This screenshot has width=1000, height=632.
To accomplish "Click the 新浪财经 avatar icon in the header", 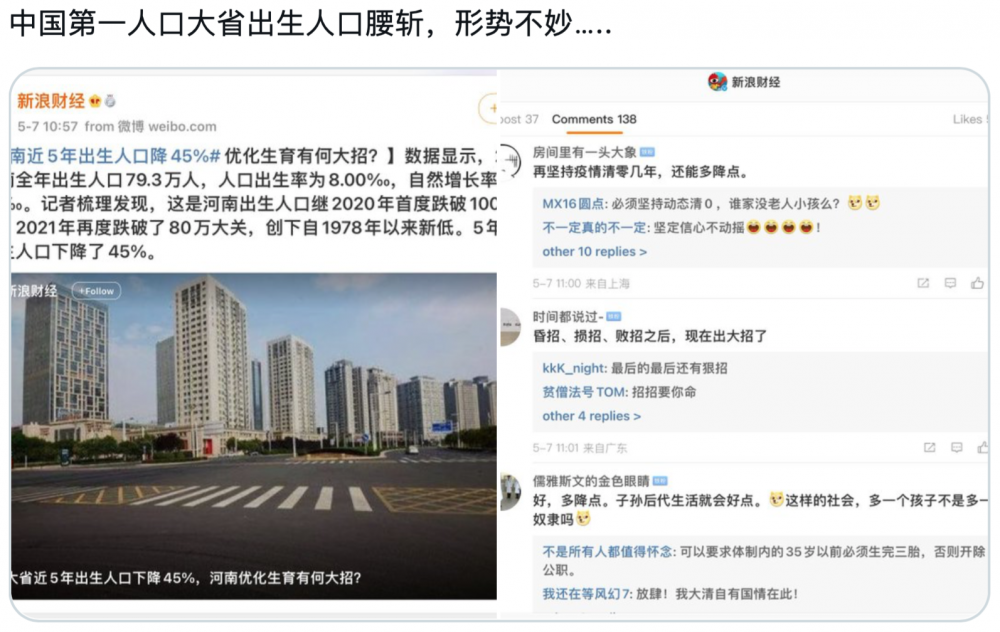I will point(717,82).
